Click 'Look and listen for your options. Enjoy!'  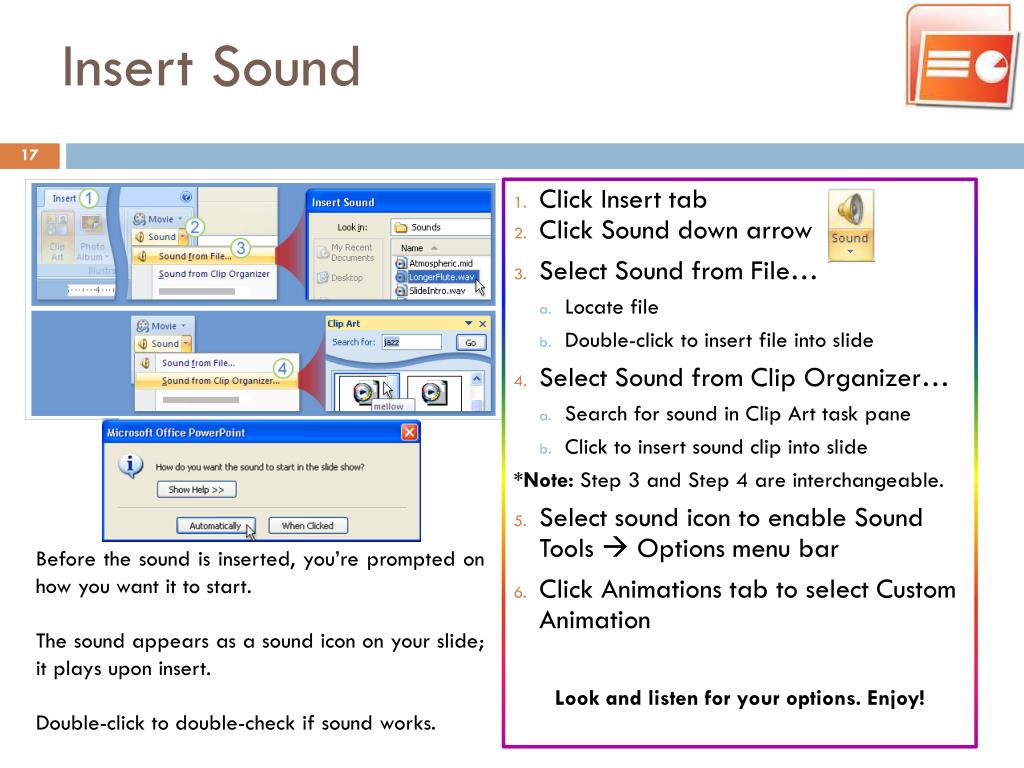click(x=740, y=698)
